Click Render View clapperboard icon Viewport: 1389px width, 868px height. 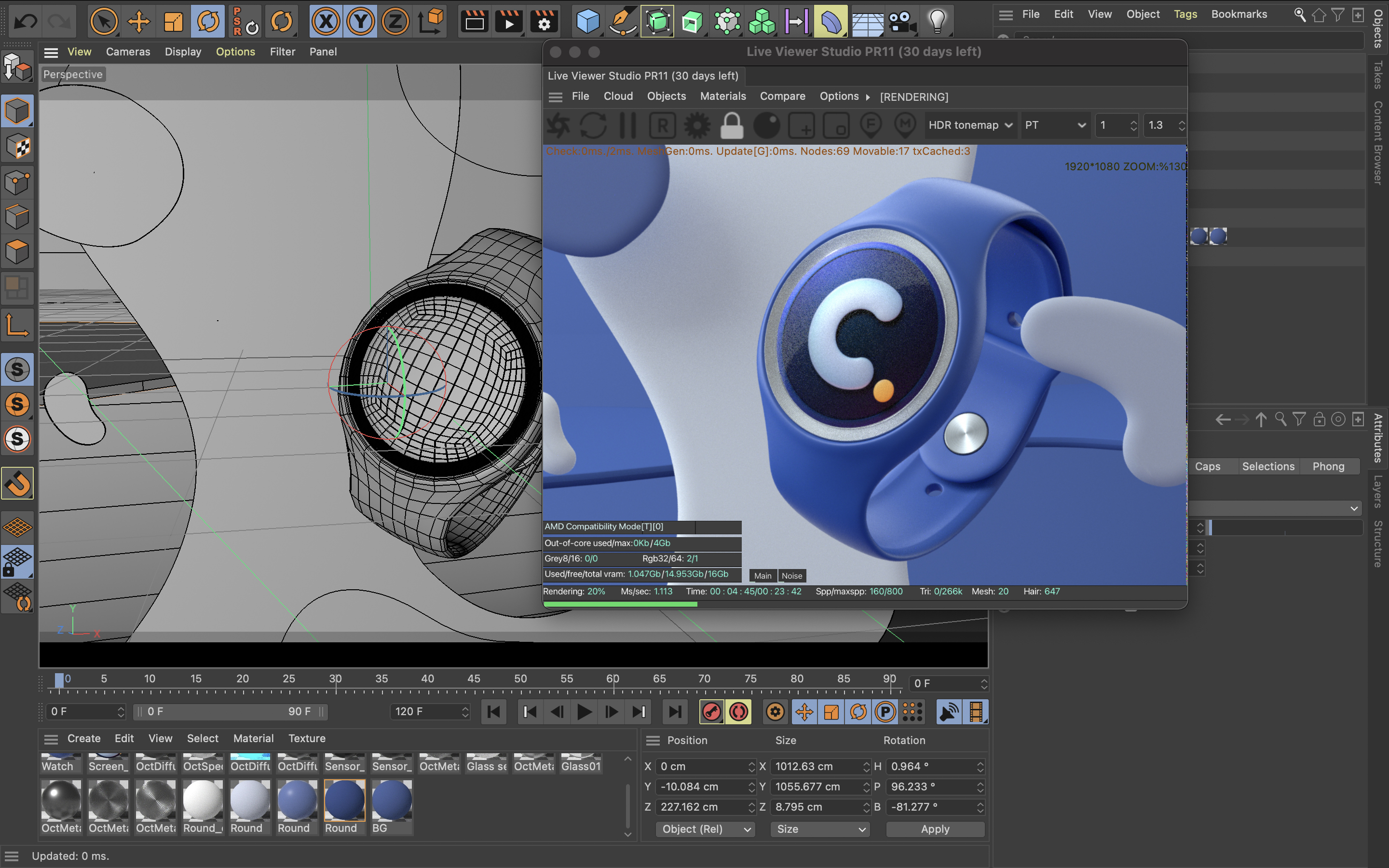(x=474, y=22)
